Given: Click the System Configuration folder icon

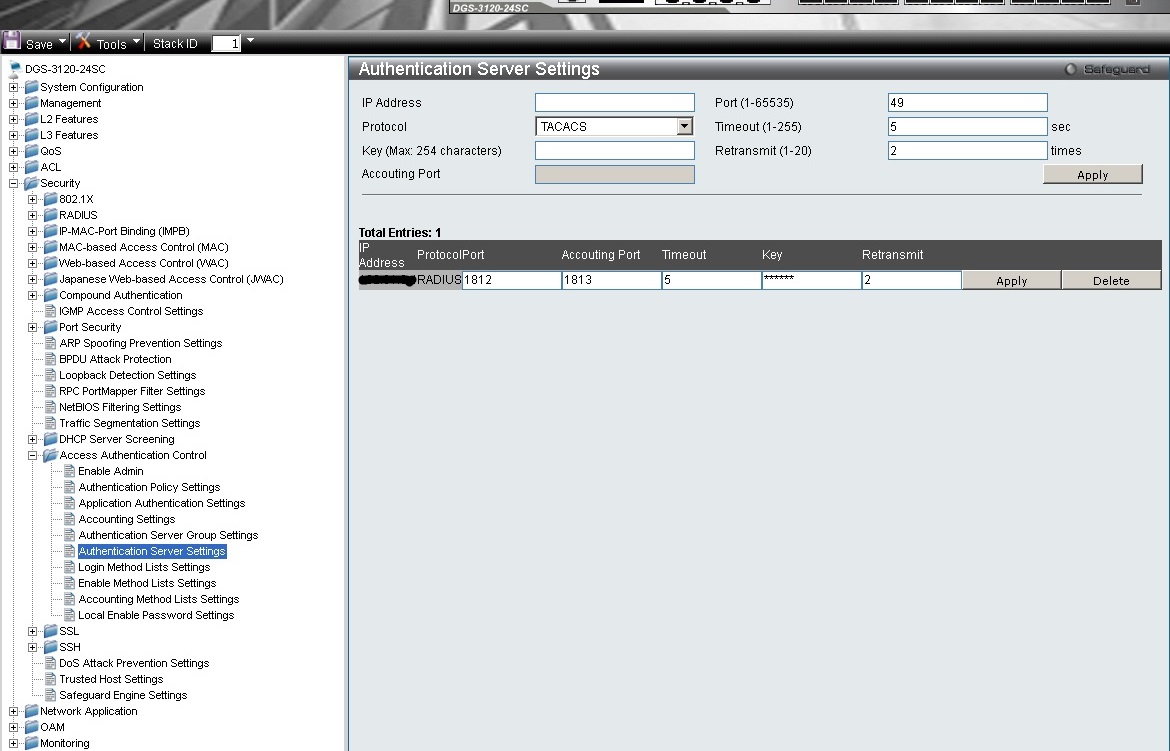Looking at the screenshot, I should 31,87.
